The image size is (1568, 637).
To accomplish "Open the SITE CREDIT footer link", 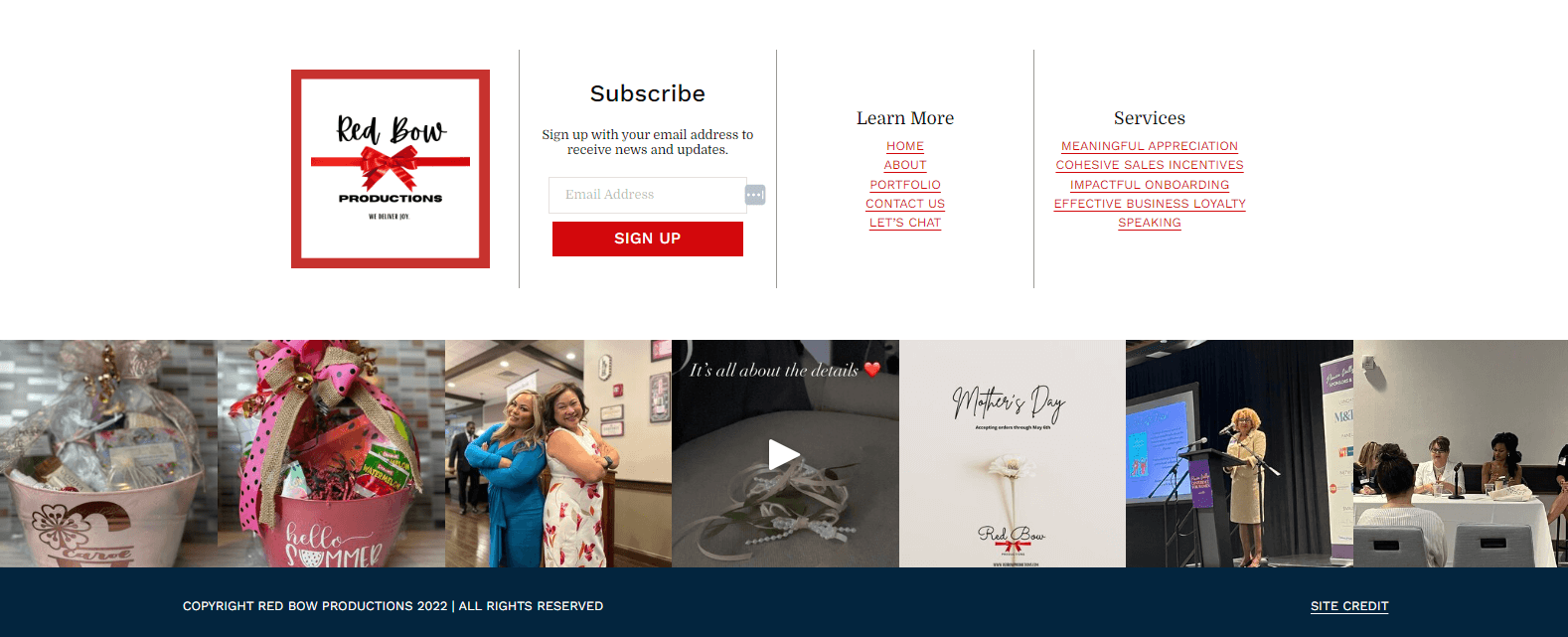I will click(x=1349, y=606).
